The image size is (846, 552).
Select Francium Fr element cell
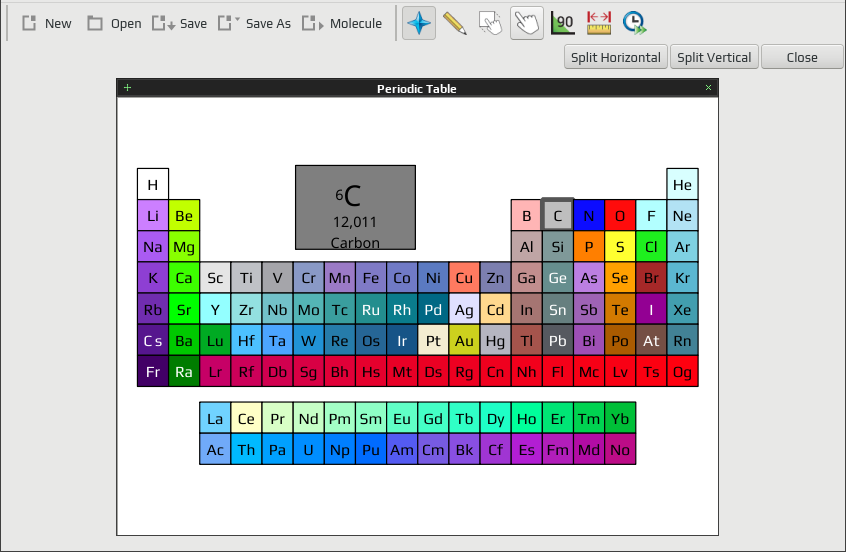click(153, 371)
